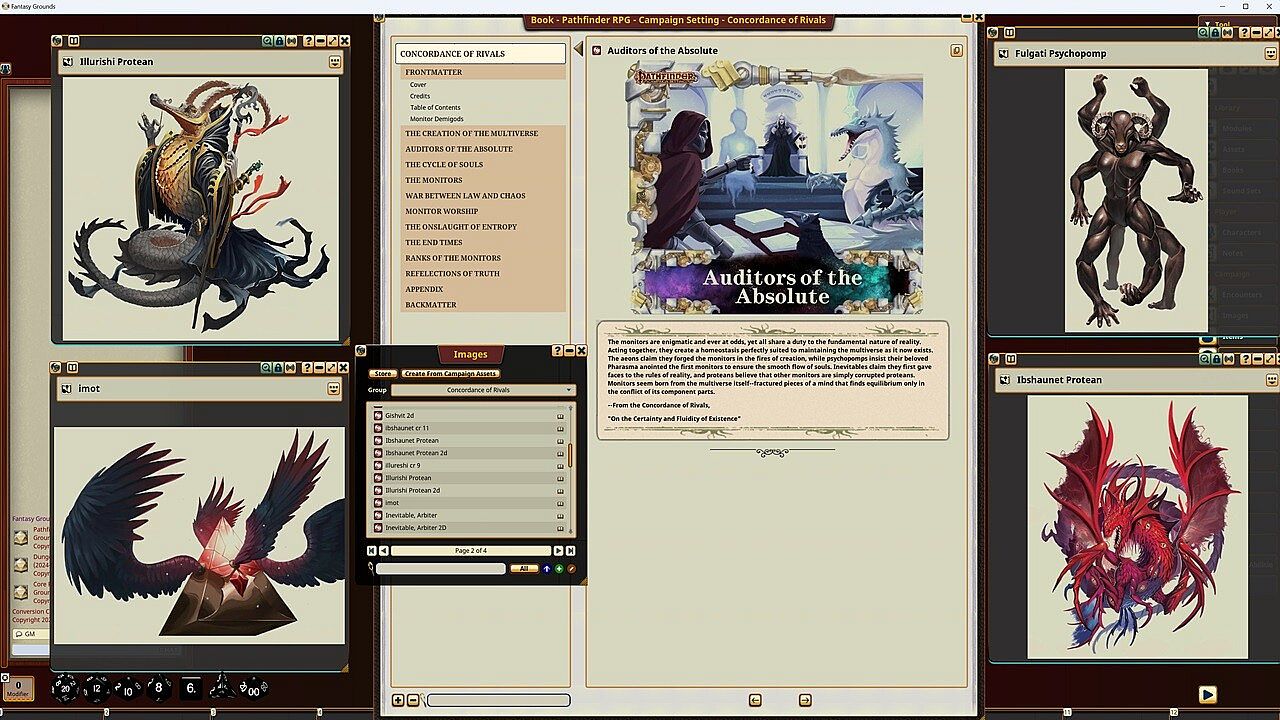Go to next book page arrow
1280x720 pixels.
[805, 700]
